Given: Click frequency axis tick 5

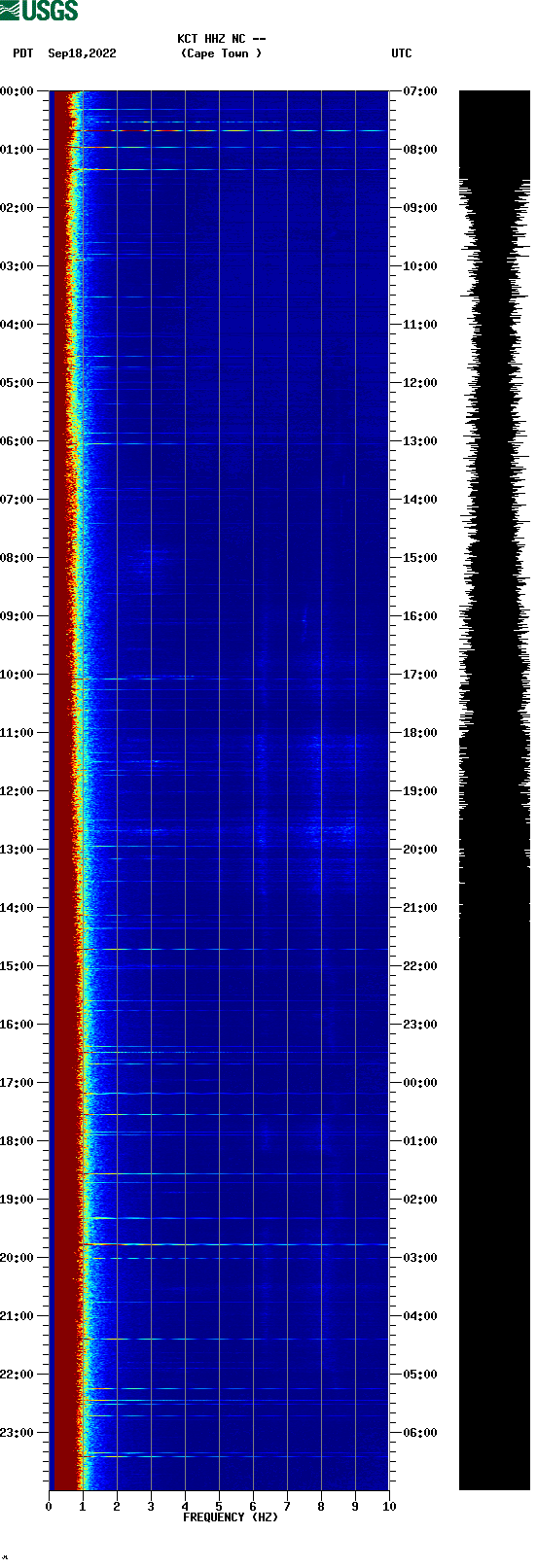Looking at the screenshot, I should click(219, 1507).
